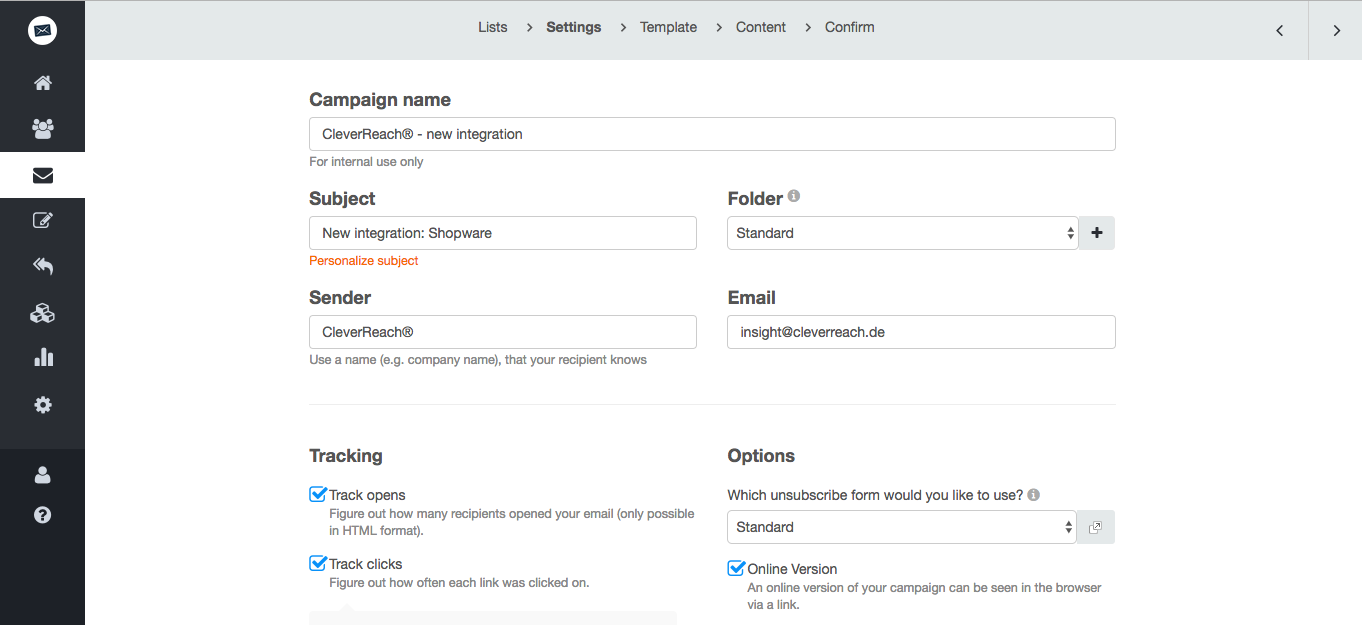Click the 'For internal use only' hint text
The height and width of the screenshot is (625, 1362).
point(366,161)
